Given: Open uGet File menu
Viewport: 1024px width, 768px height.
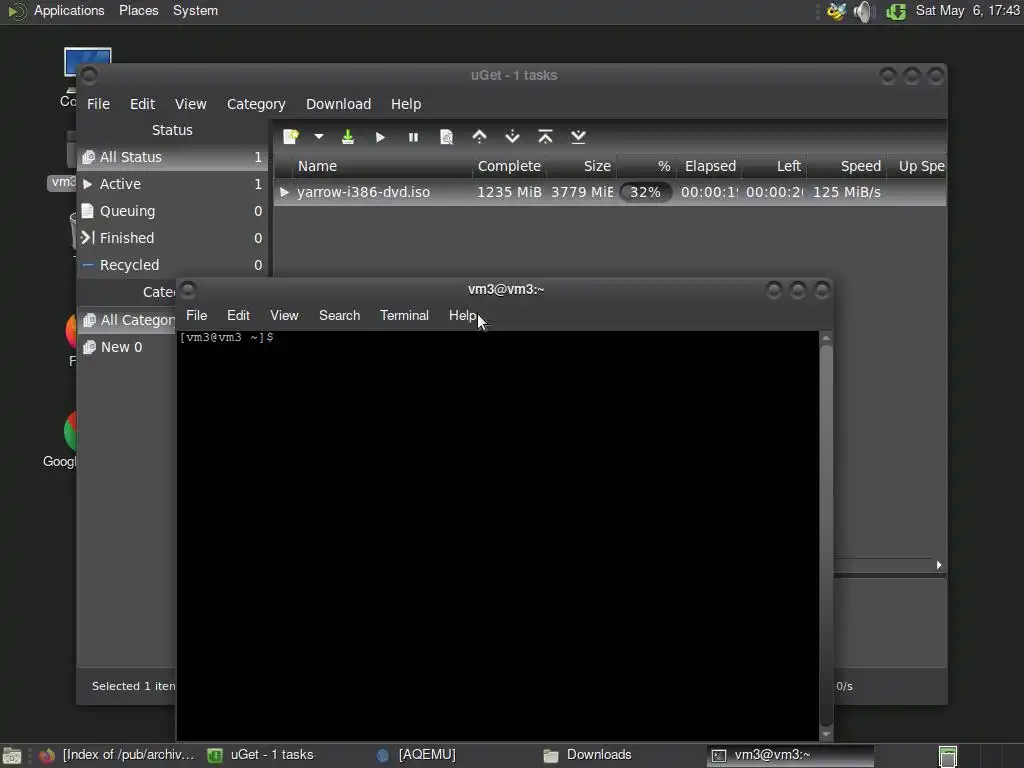Looking at the screenshot, I should [99, 104].
